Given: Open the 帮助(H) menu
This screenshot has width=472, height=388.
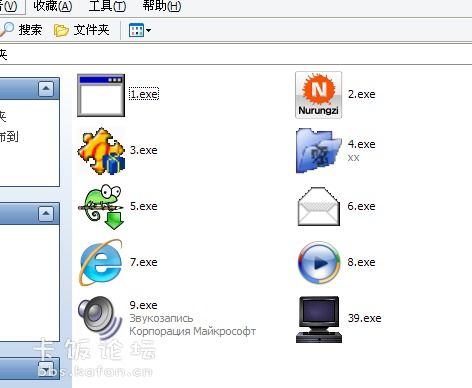Looking at the screenshot, I should point(162,6).
